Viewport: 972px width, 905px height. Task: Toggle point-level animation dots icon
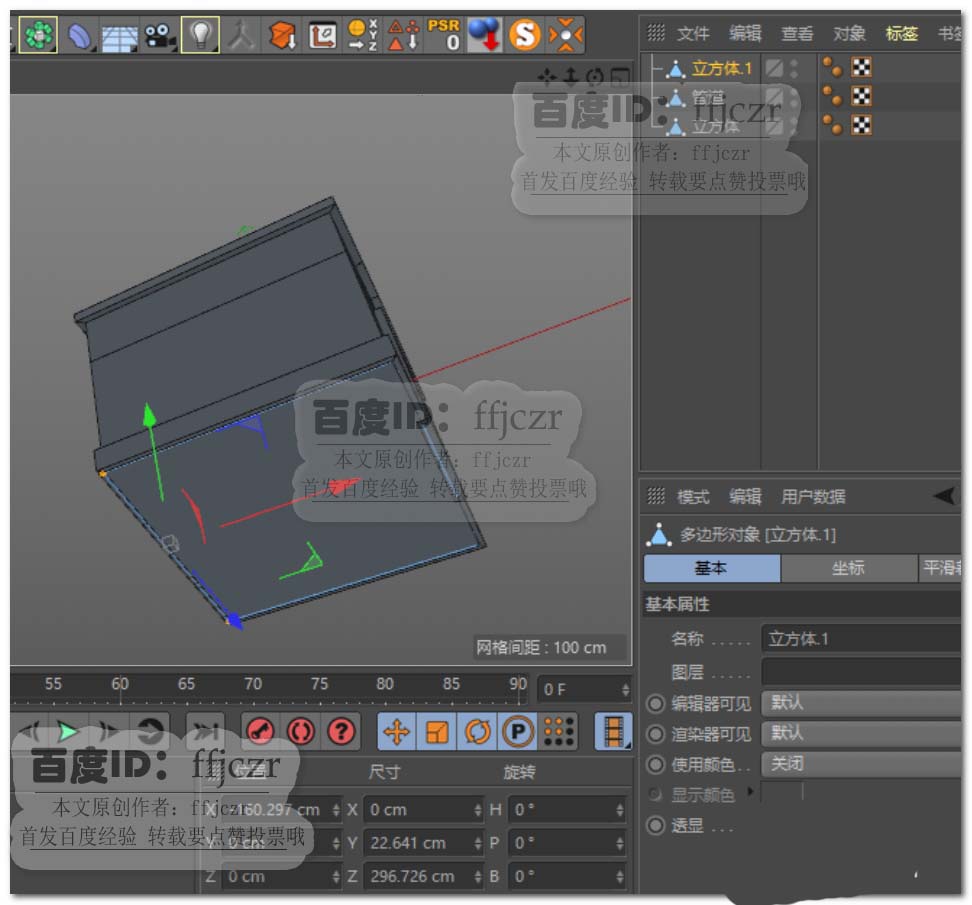pyautogui.click(x=559, y=732)
